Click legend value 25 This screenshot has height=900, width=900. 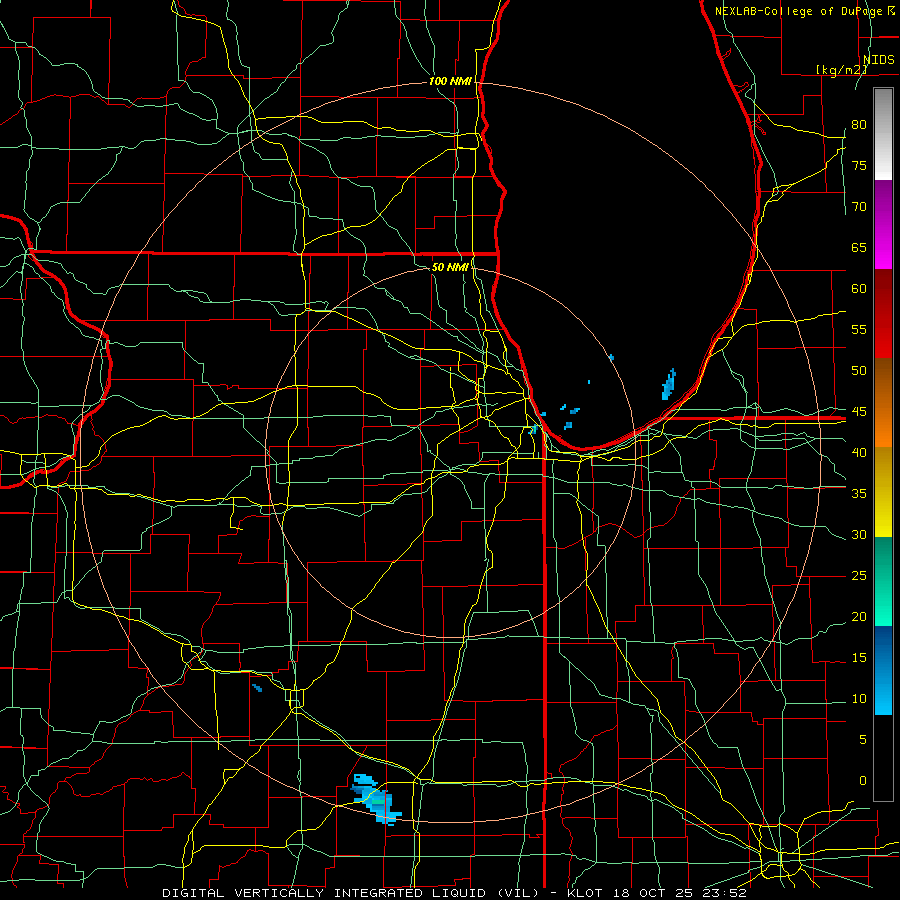pyautogui.click(x=859, y=576)
